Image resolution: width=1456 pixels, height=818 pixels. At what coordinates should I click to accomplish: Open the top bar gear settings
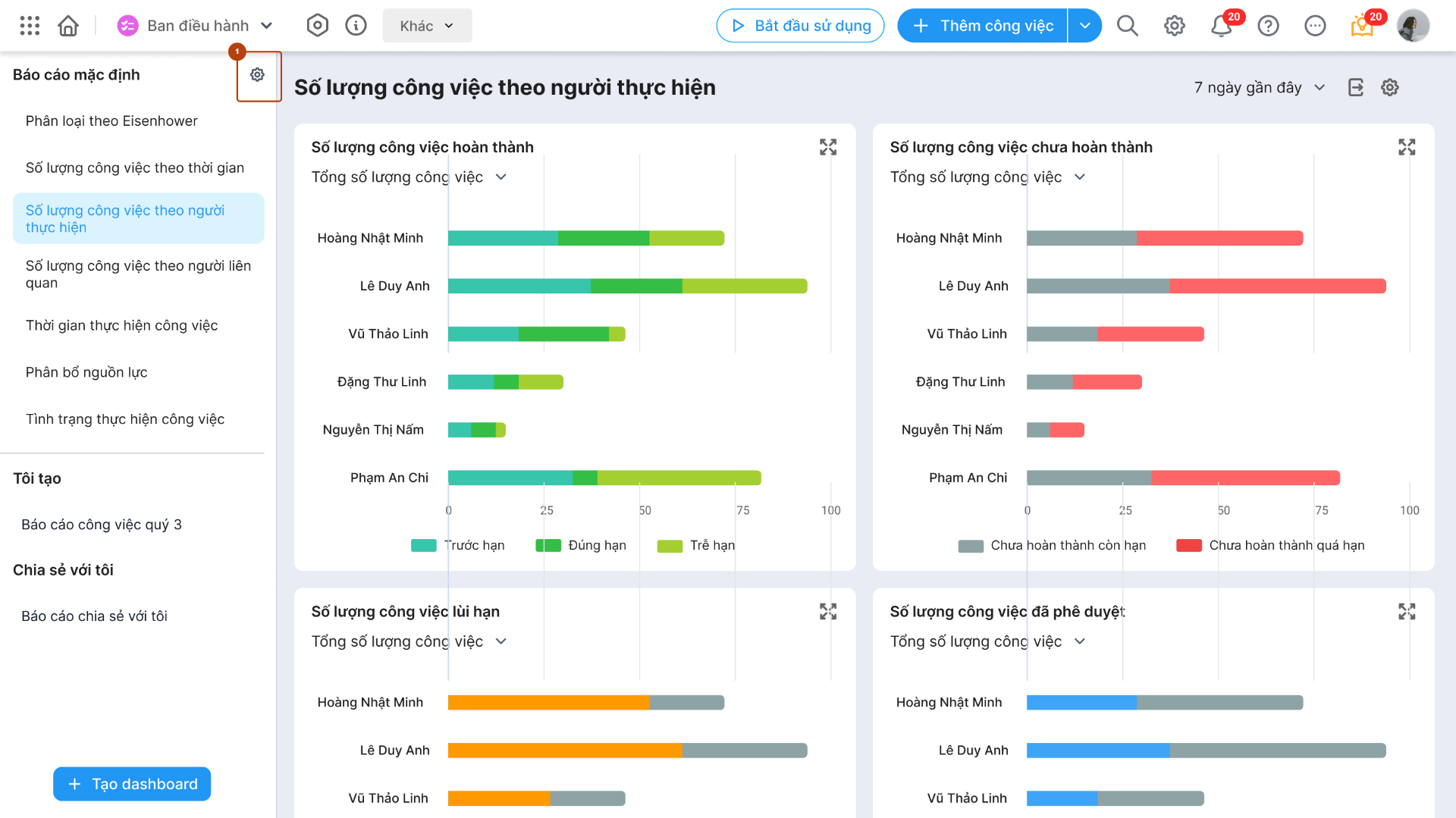pos(1175,26)
